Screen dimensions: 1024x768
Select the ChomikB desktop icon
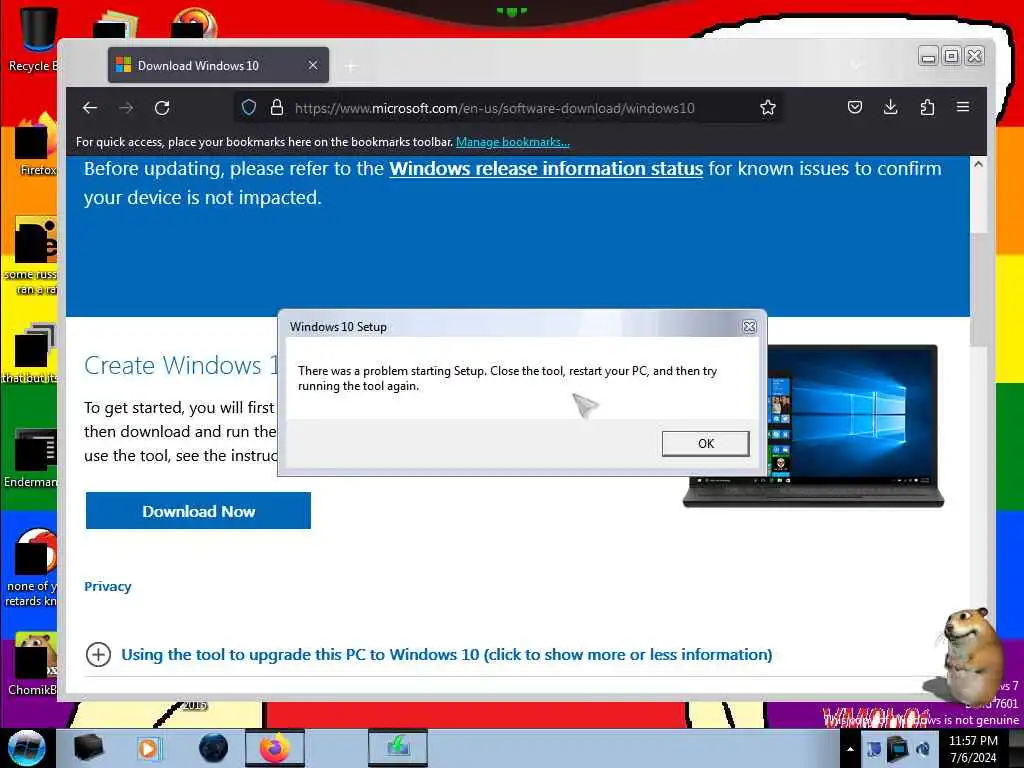(34, 664)
